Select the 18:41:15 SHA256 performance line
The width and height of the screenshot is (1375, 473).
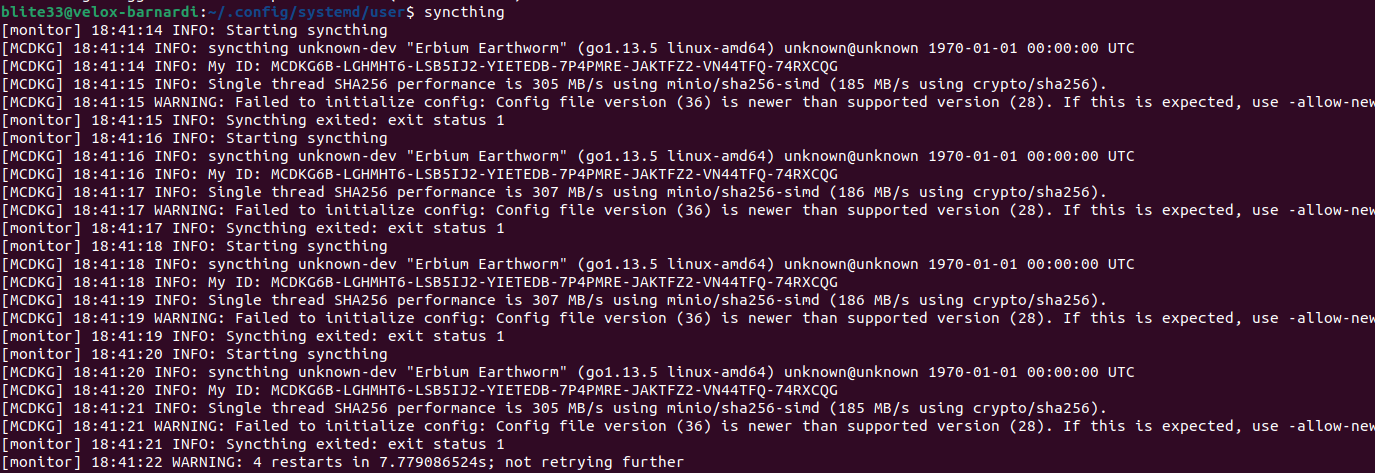(554, 84)
